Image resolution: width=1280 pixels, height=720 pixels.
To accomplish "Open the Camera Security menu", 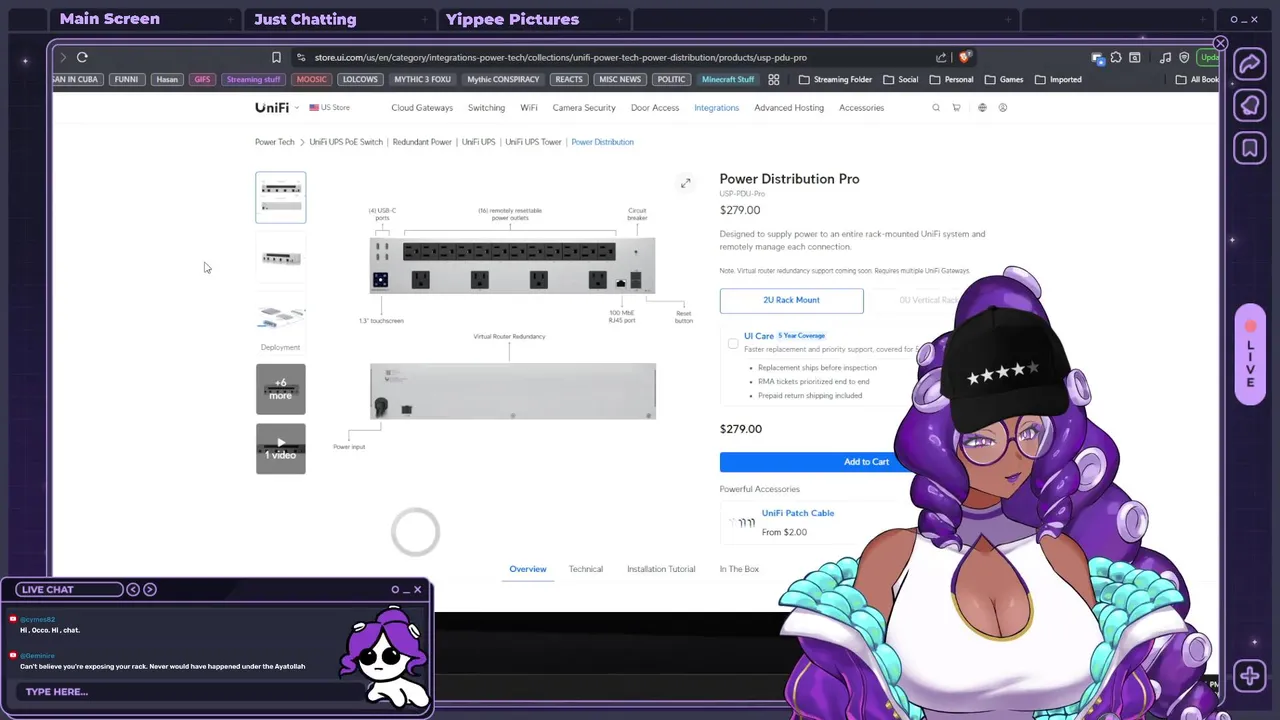I will click(x=584, y=107).
